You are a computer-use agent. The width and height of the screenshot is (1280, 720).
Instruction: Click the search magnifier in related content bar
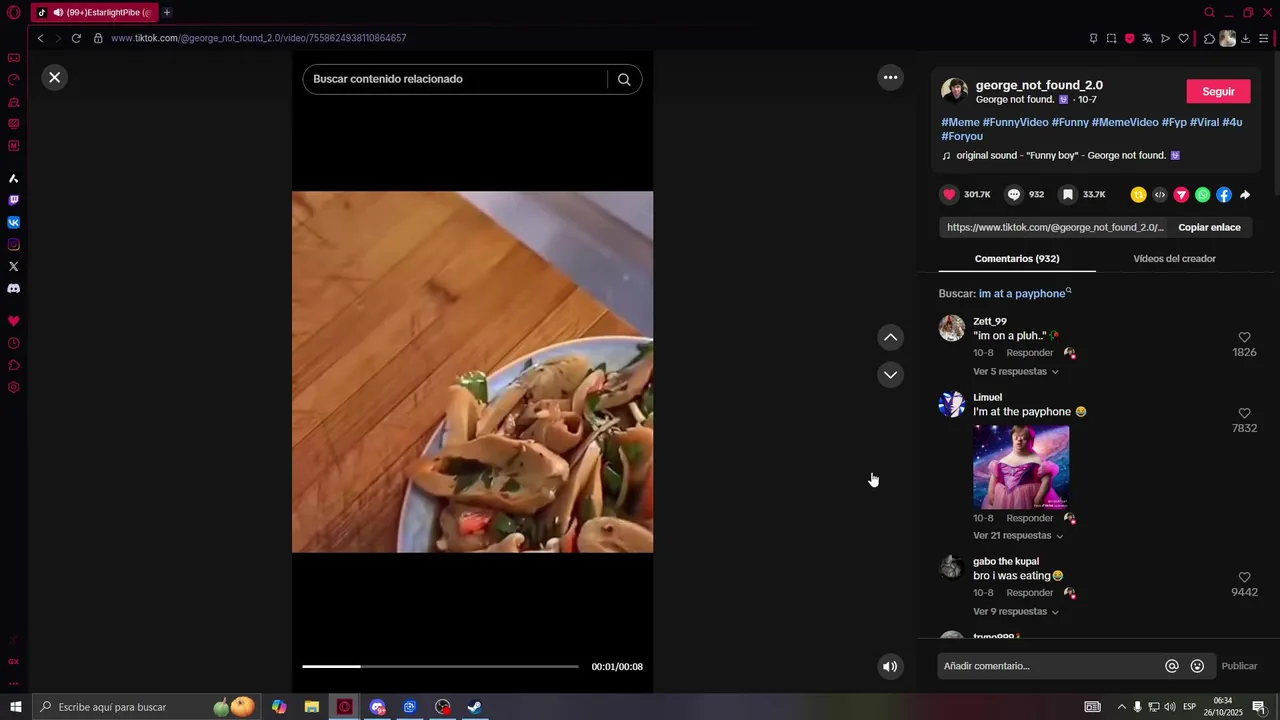(x=624, y=79)
